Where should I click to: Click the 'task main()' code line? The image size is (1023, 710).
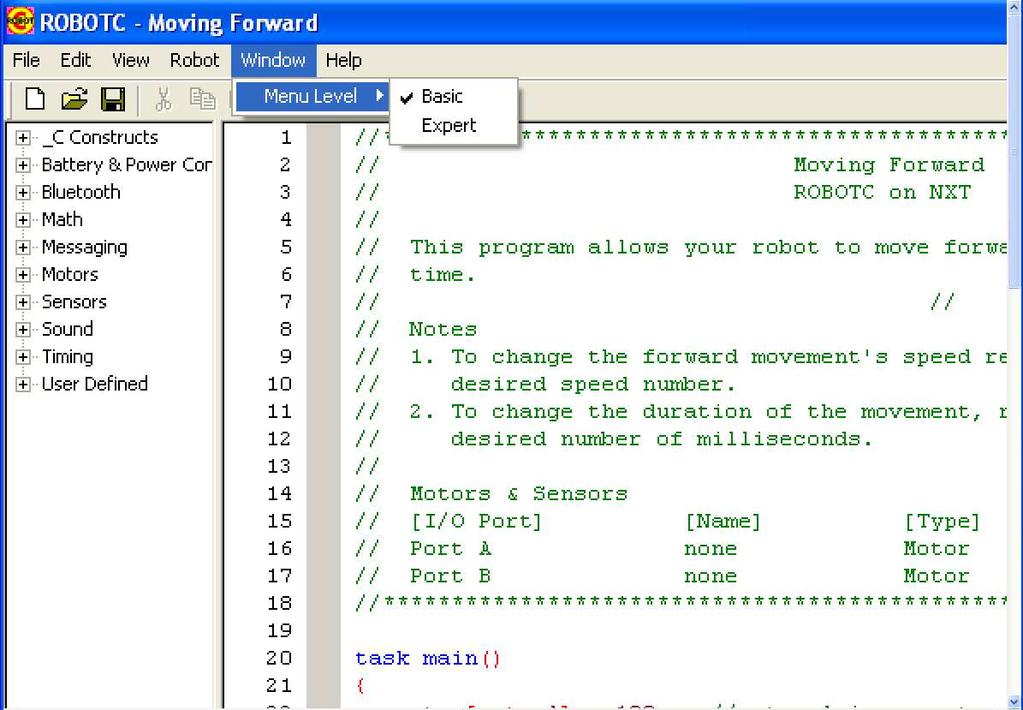tap(428, 658)
